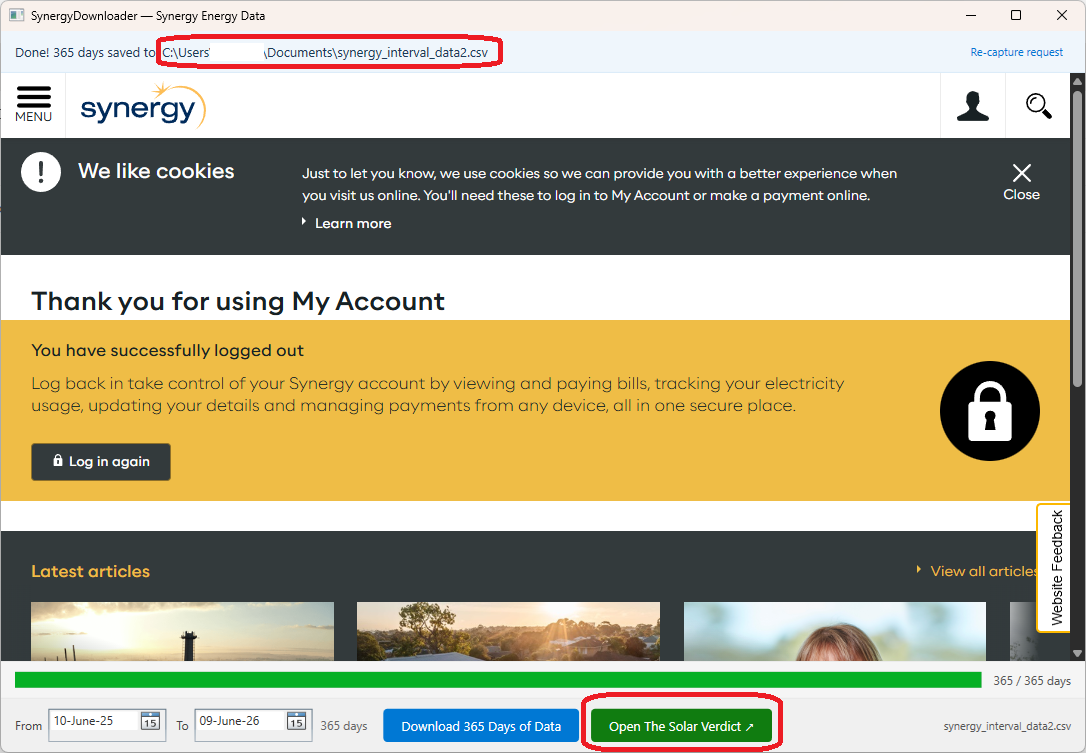Click the SynergyDownloader app icon in title bar
Viewport: 1086px width, 753px height.
point(17,15)
